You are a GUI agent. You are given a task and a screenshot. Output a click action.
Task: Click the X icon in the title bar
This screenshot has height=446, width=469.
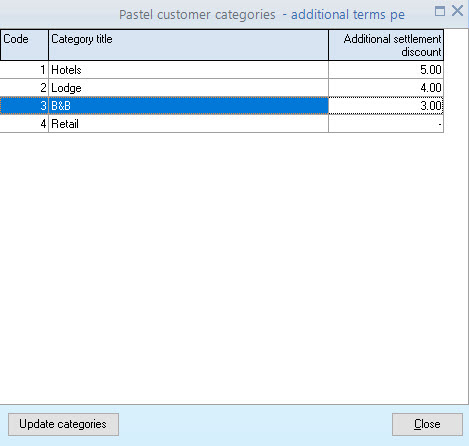[458, 11]
